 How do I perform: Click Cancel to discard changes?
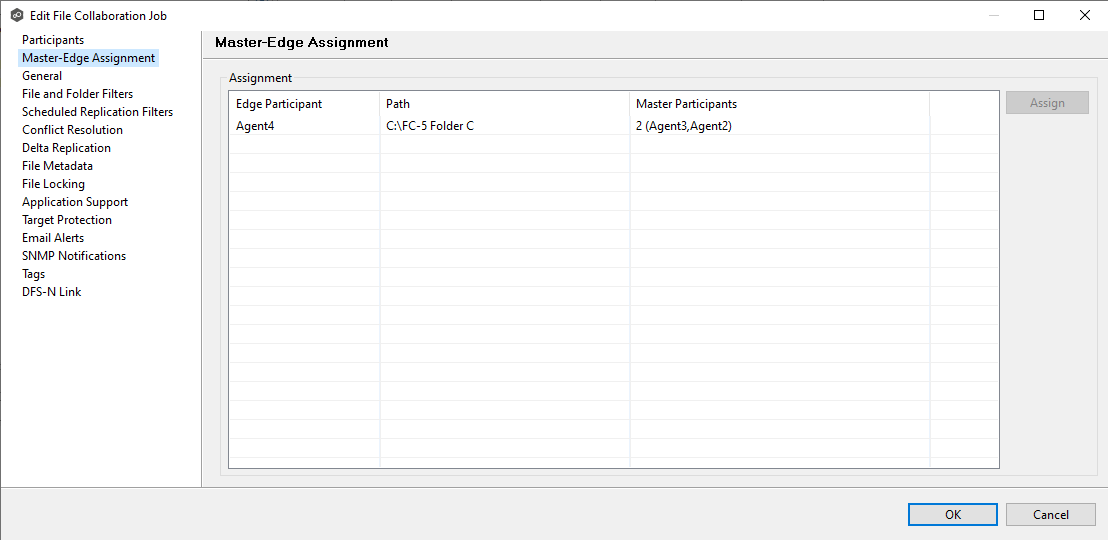[x=1050, y=514]
